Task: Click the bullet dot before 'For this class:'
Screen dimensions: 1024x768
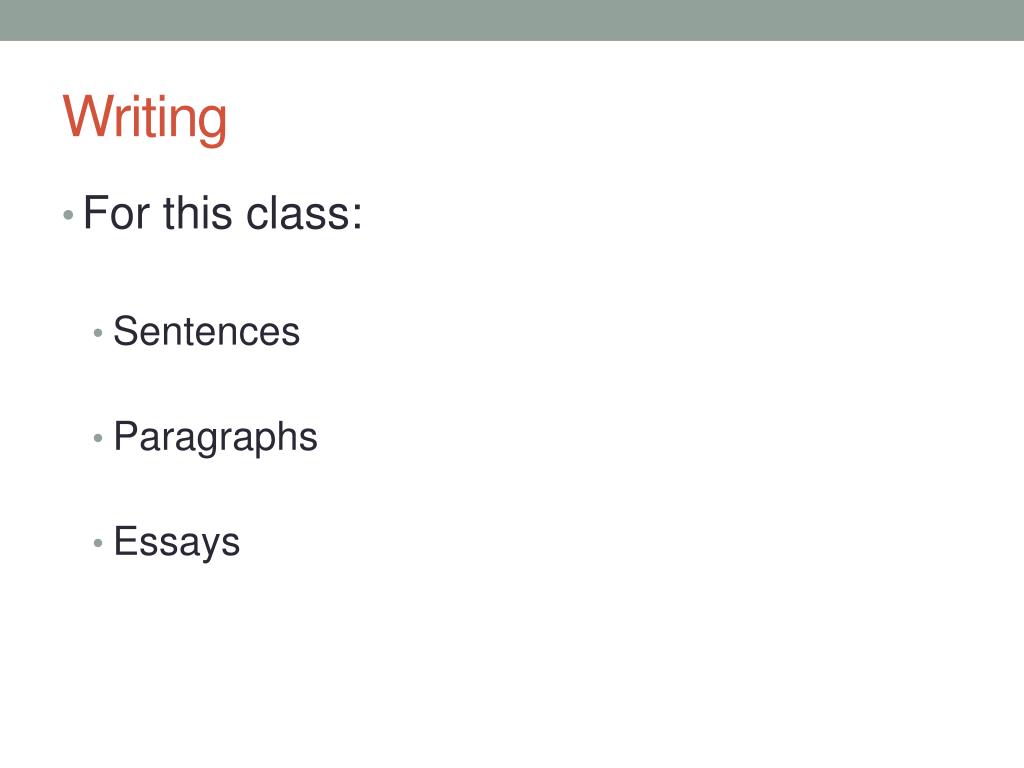Action: point(69,215)
